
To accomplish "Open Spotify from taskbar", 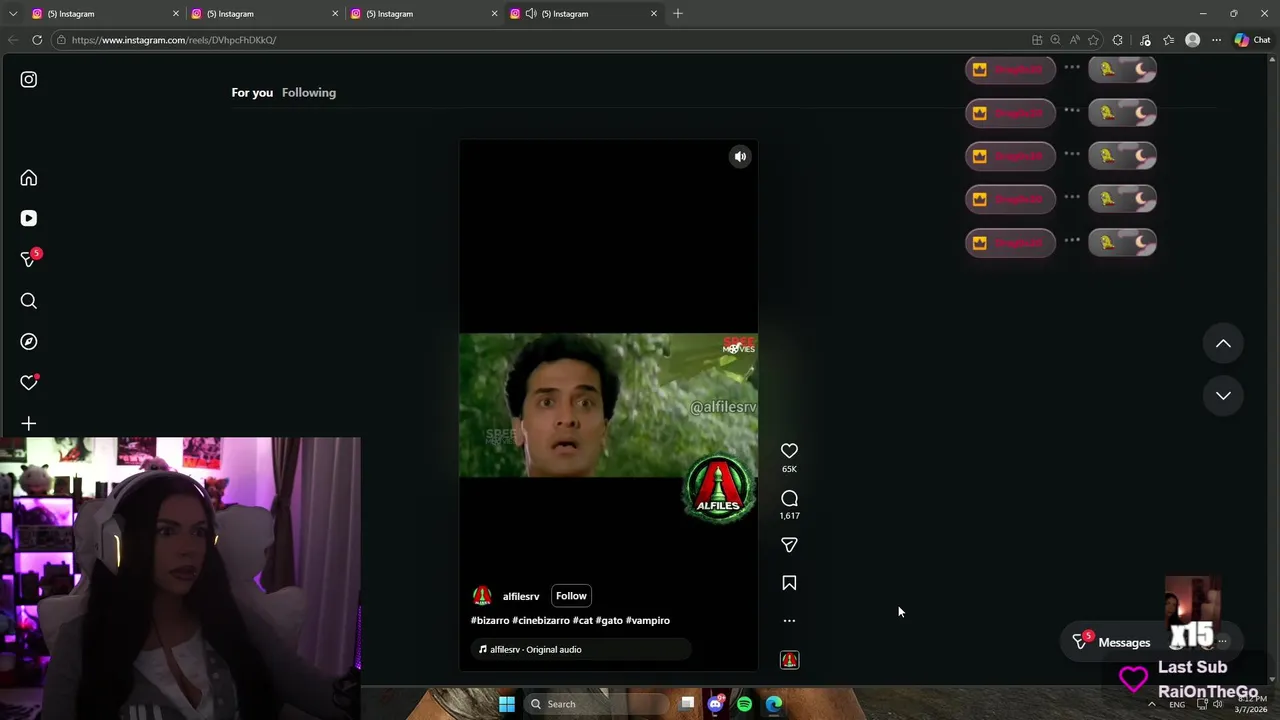I will pyautogui.click(x=744, y=704).
